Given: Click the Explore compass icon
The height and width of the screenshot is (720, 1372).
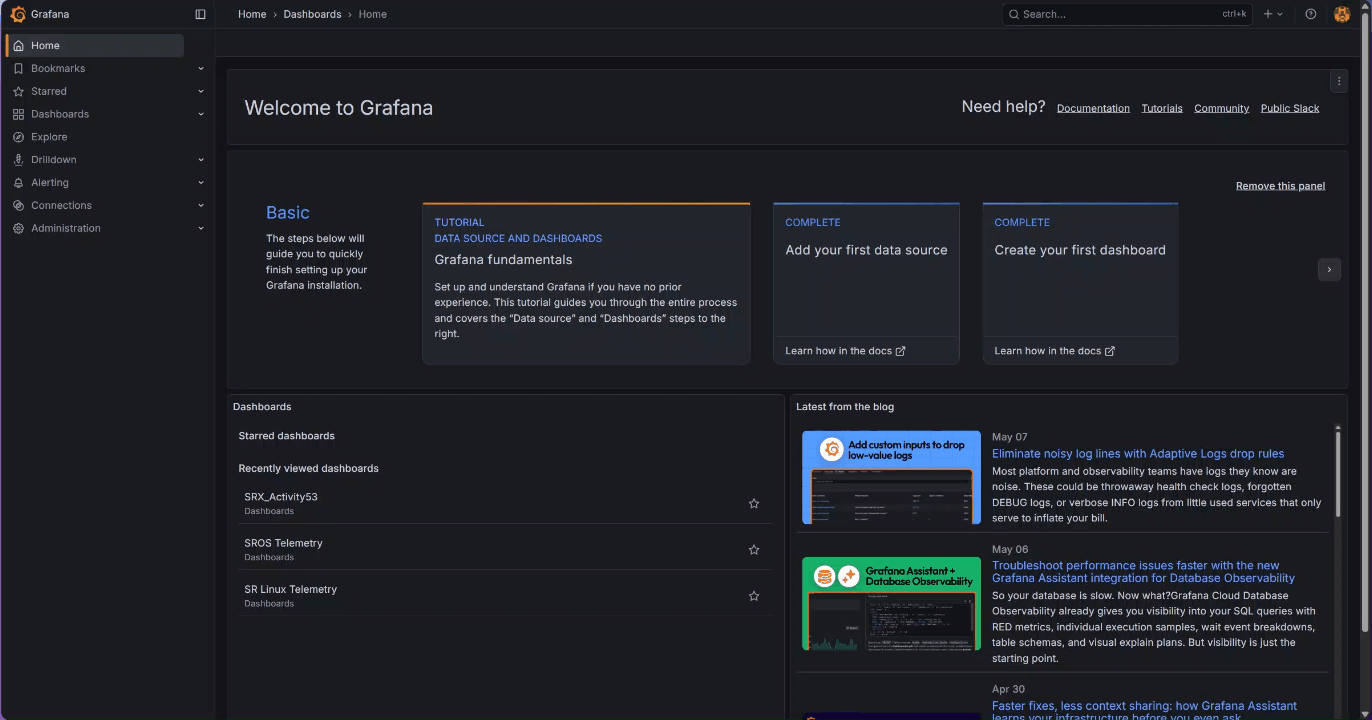Looking at the screenshot, I should tap(19, 137).
